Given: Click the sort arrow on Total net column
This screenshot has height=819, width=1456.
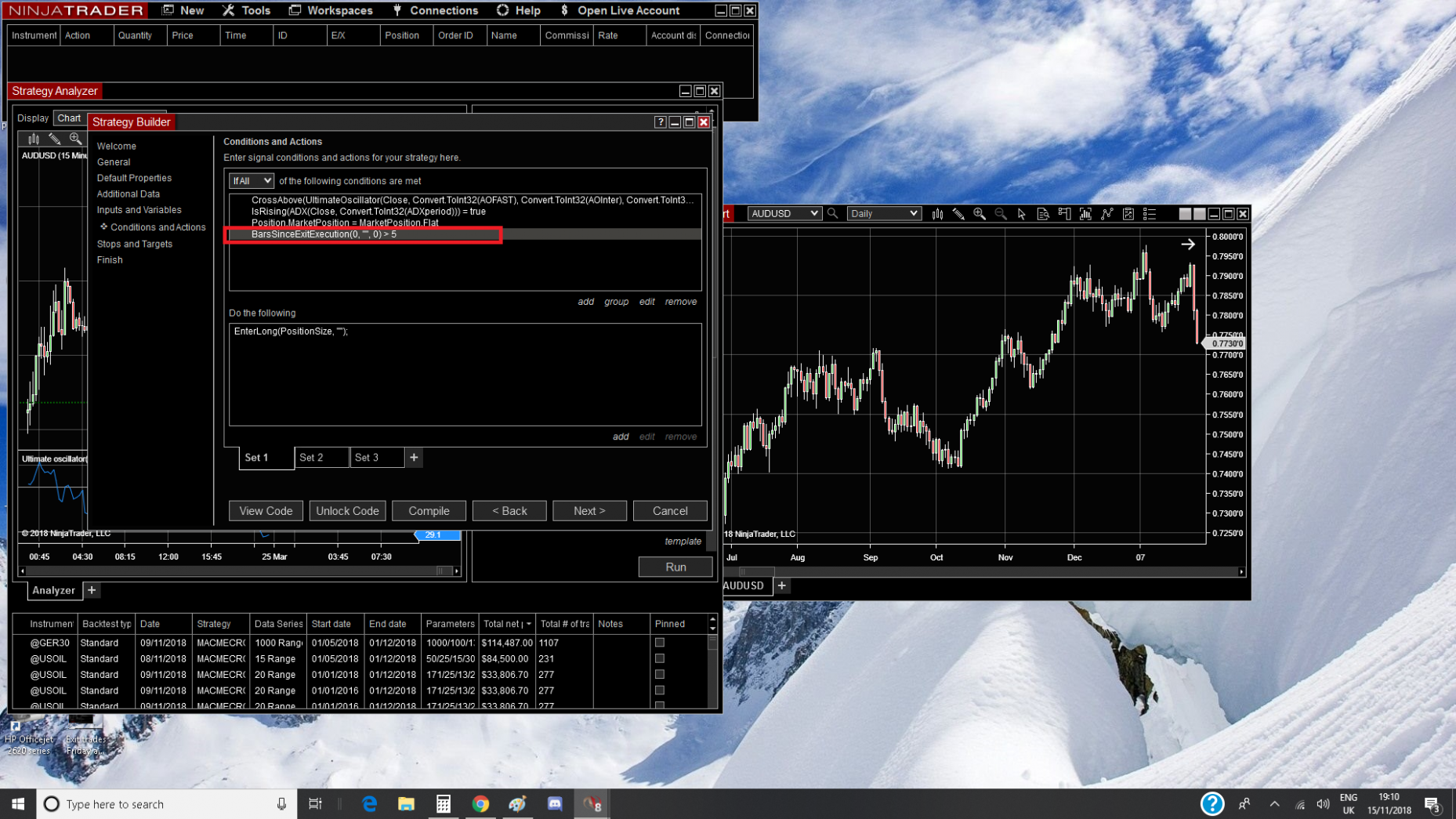Looking at the screenshot, I should click(x=529, y=624).
